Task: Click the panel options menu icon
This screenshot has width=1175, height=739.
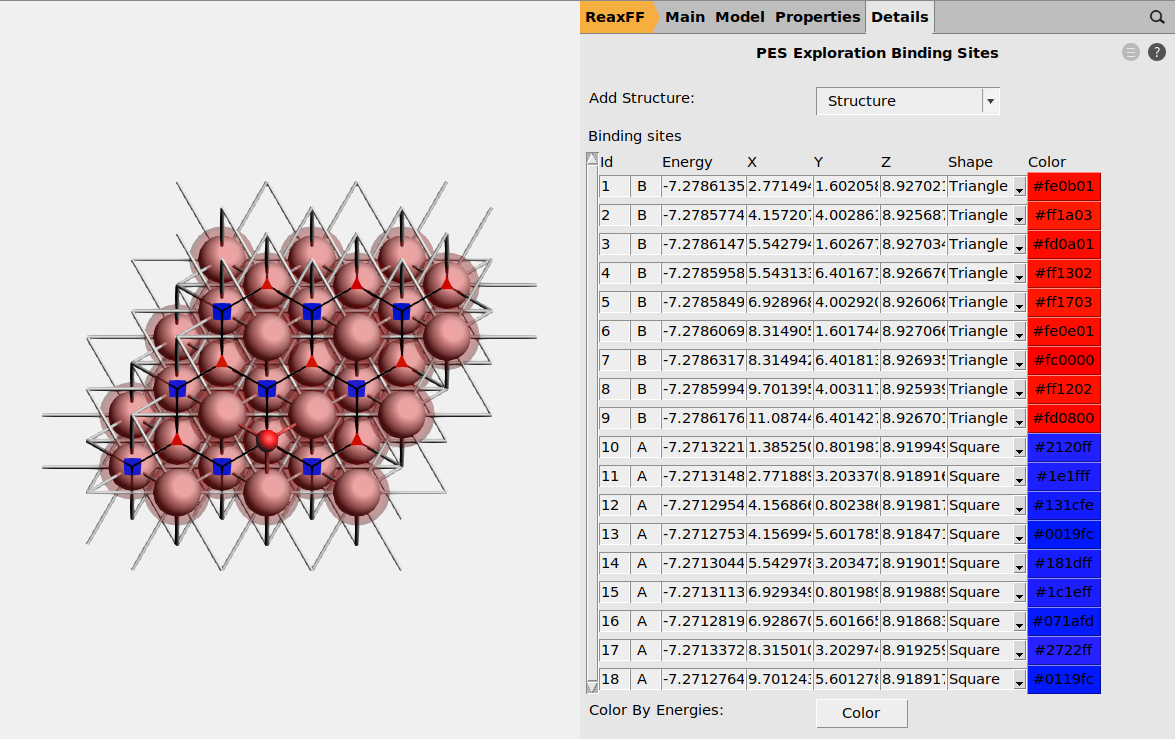Action: (1131, 53)
